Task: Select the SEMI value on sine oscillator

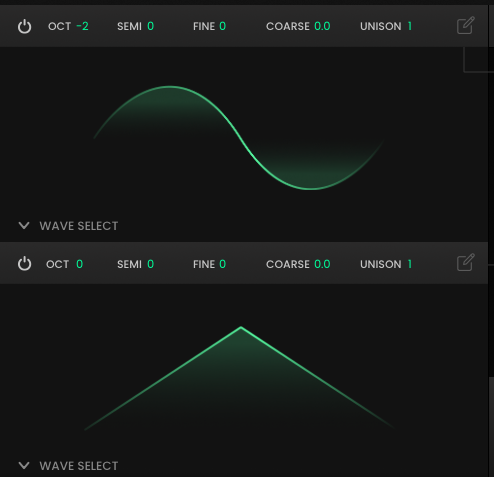Action: point(150,26)
